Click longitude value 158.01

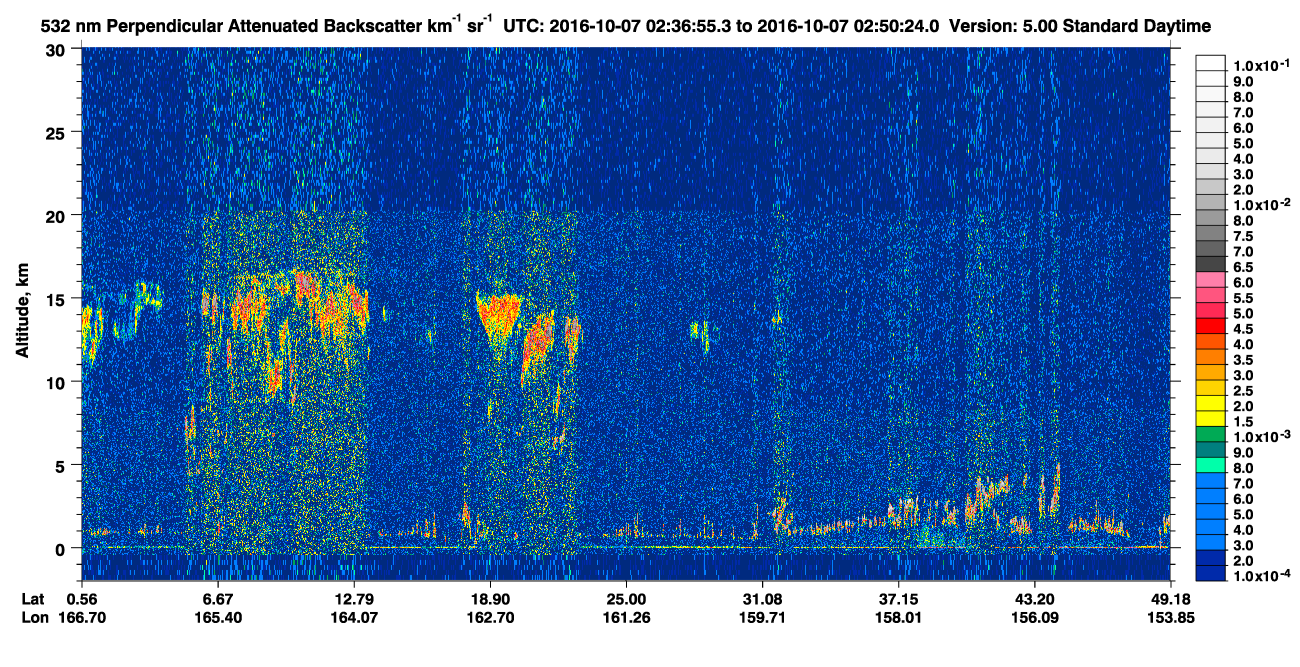pyautogui.click(x=898, y=617)
